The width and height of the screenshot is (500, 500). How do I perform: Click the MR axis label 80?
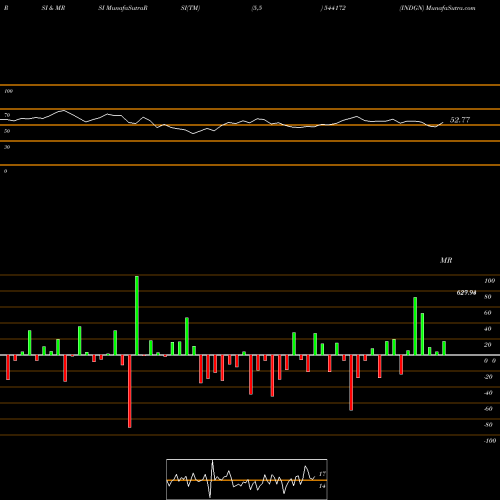tap(488, 297)
